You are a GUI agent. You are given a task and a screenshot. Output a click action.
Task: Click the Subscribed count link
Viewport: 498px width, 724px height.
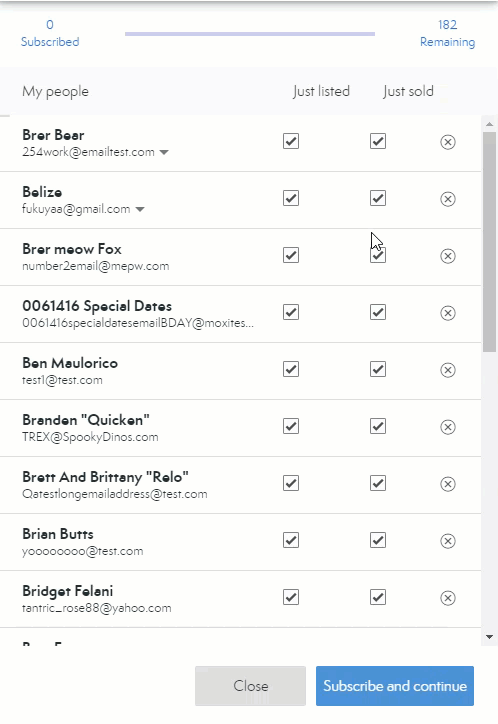pos(50,33)
